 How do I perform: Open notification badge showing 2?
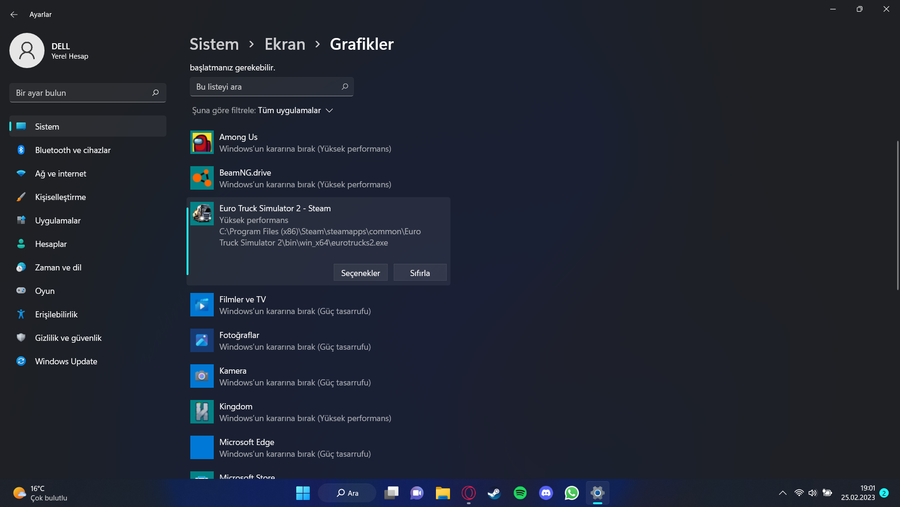pyautogui.click(x=884, y=493)
